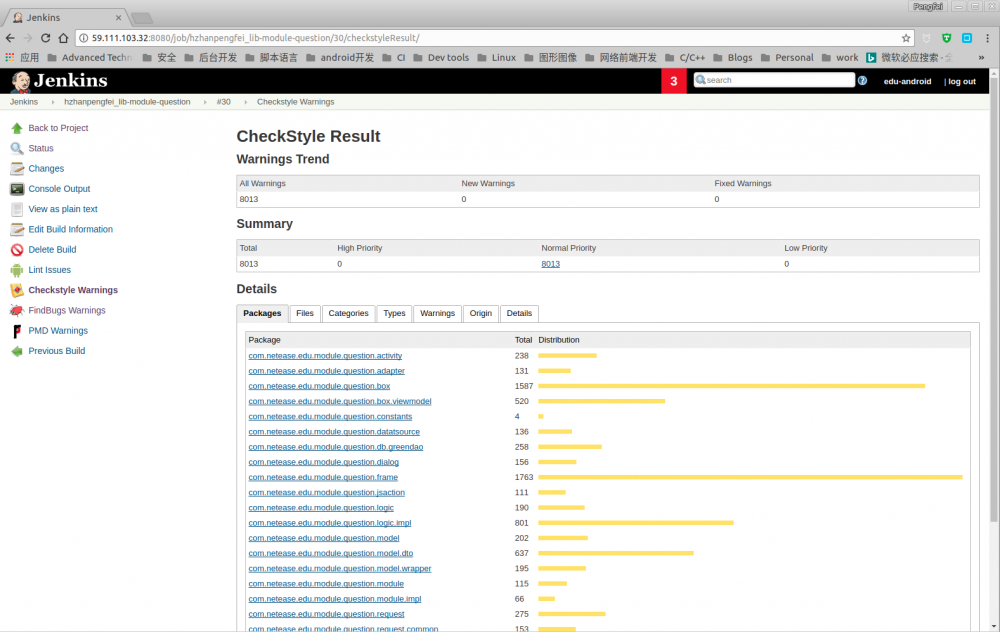The image size is (1000, 632).
Task: Open the edu-android user link
Action: point(907,82)
